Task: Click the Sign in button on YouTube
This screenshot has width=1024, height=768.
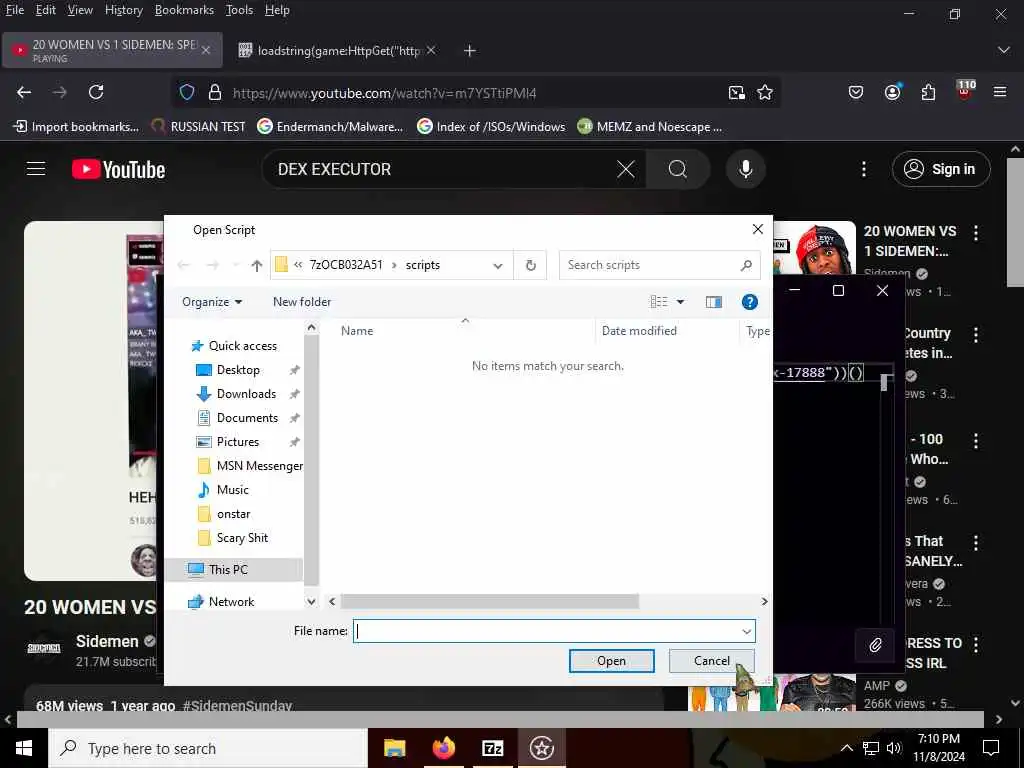Action: click(x=940, y=169)
